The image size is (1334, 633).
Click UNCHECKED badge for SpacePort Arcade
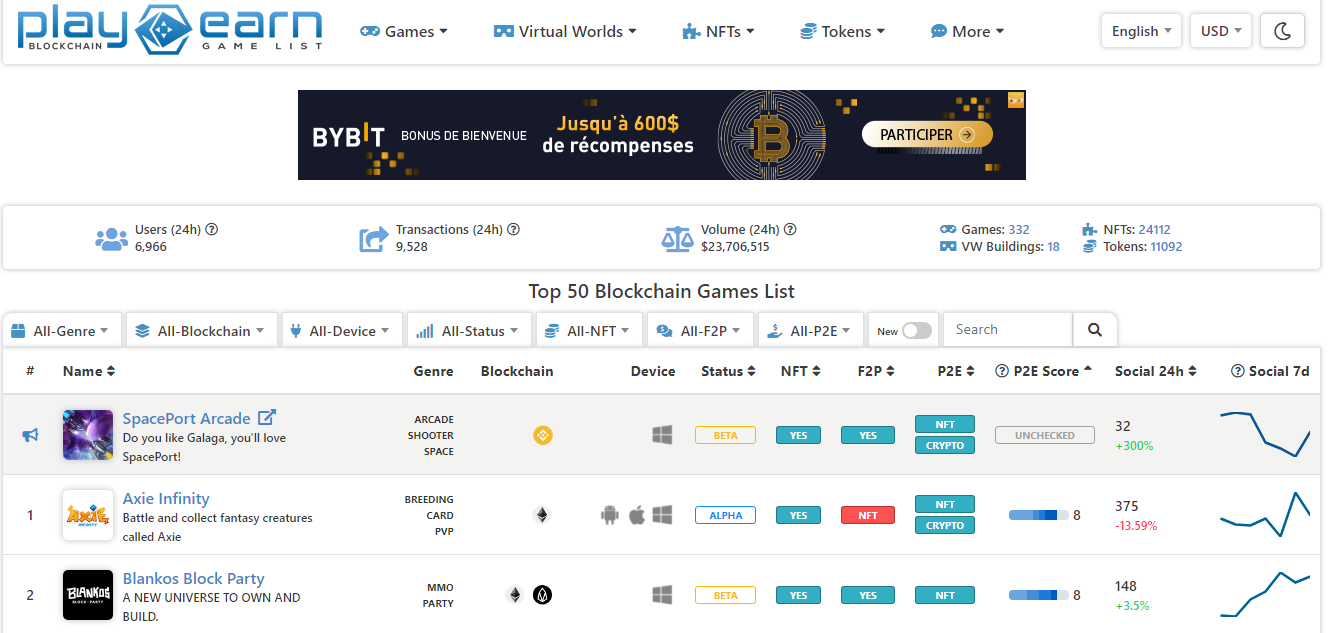click(x=1045, y=435)
